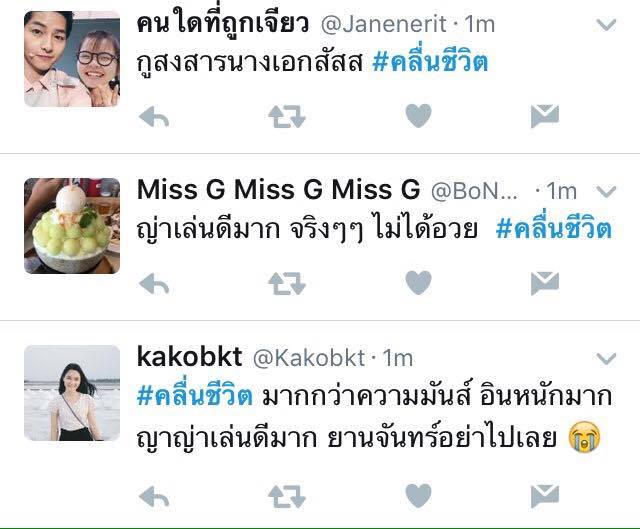Retweet the @Janenerit tweet
The image size is (640, 529).
pos(287,116)
